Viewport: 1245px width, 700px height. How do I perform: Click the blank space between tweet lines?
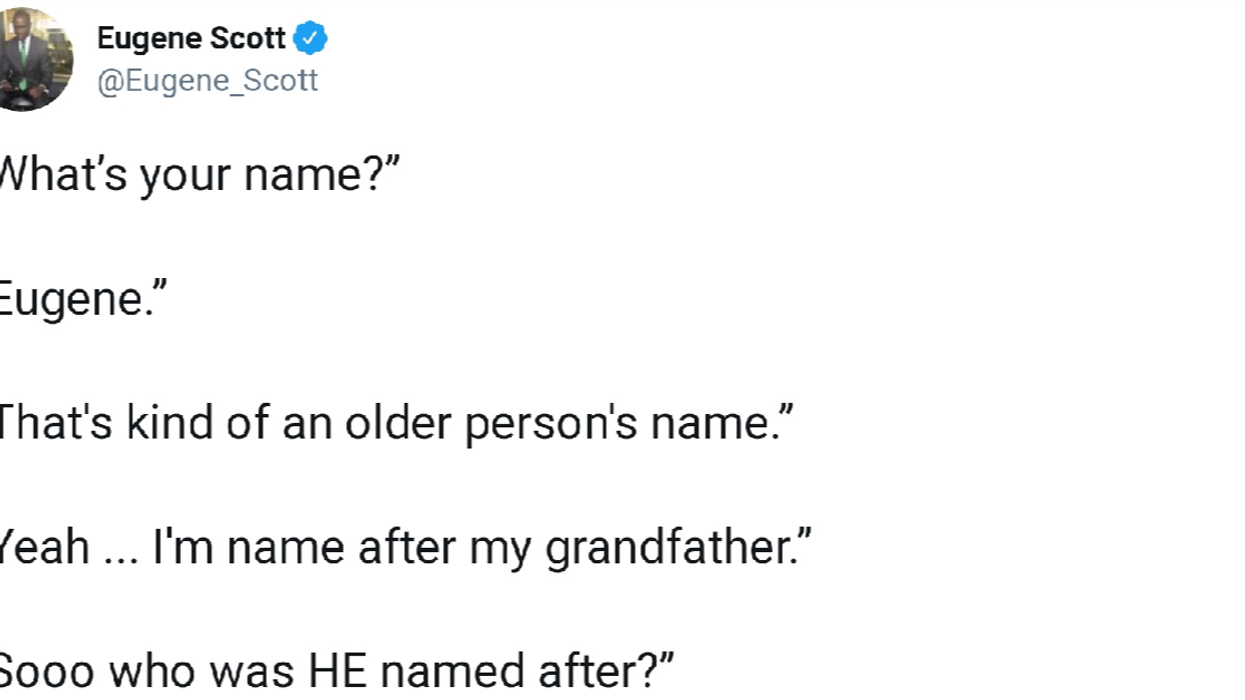[400, 235]
